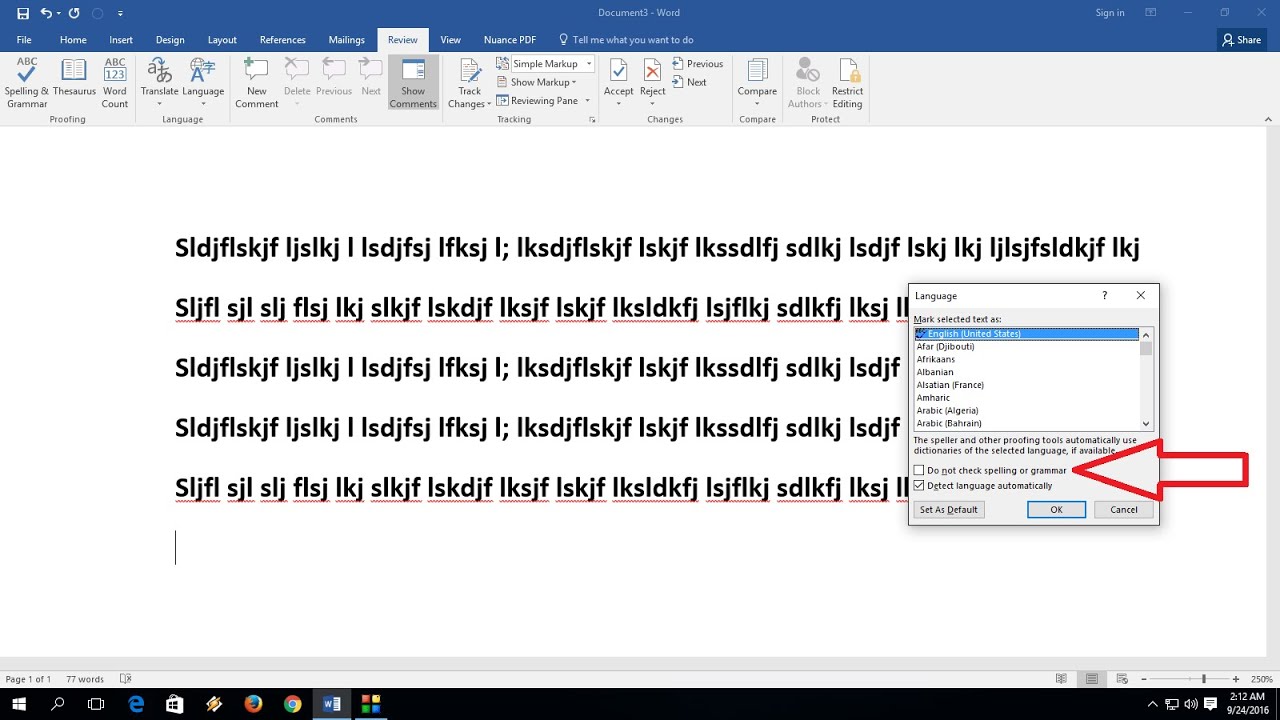The image size is (1280, 720).
Task: Open the Design tab
Action: pyautogui.click(x=170, y=40)
